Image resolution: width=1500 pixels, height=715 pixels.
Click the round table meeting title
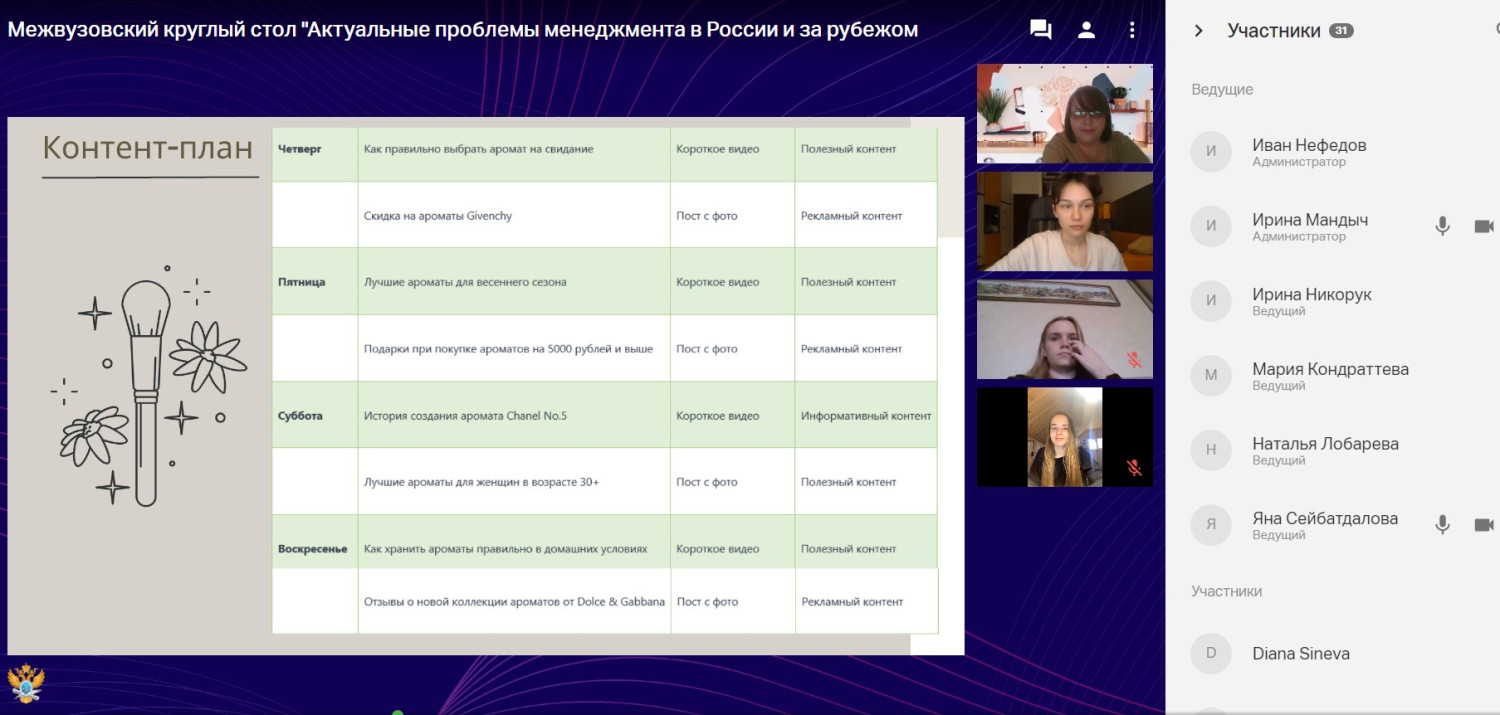pos(463,30)
